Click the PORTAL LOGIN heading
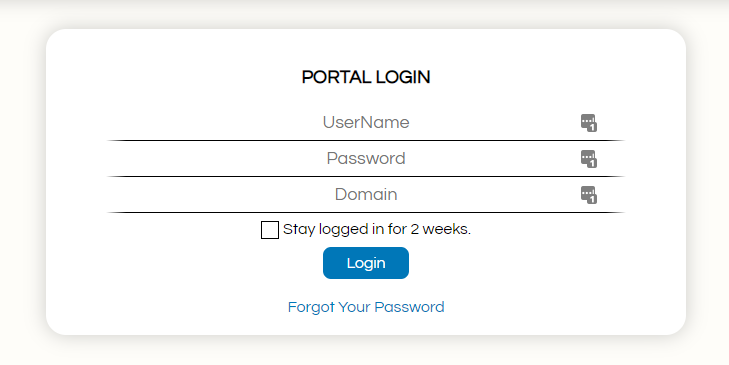 (x=366, y=77)
